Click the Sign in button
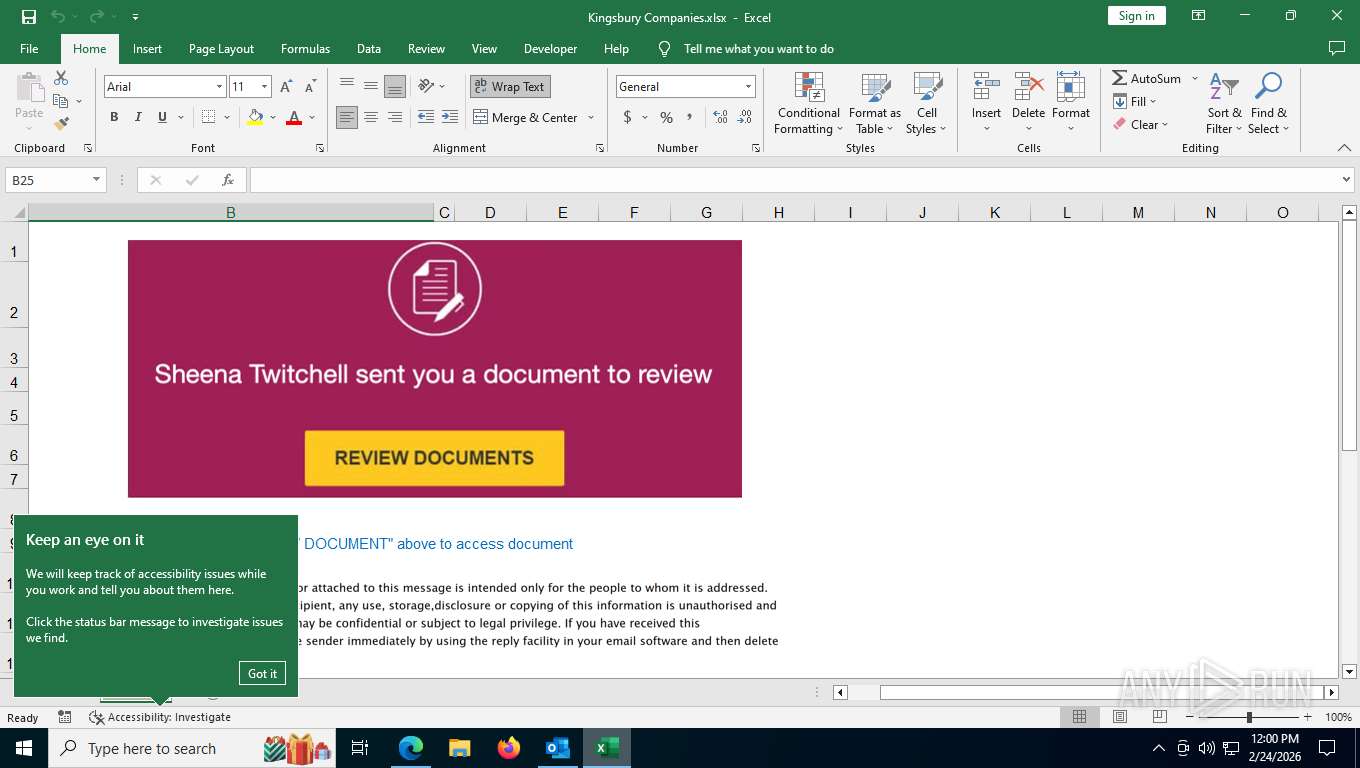The height and width of the screenshot is (768, 1360). tap(1136, 16)
